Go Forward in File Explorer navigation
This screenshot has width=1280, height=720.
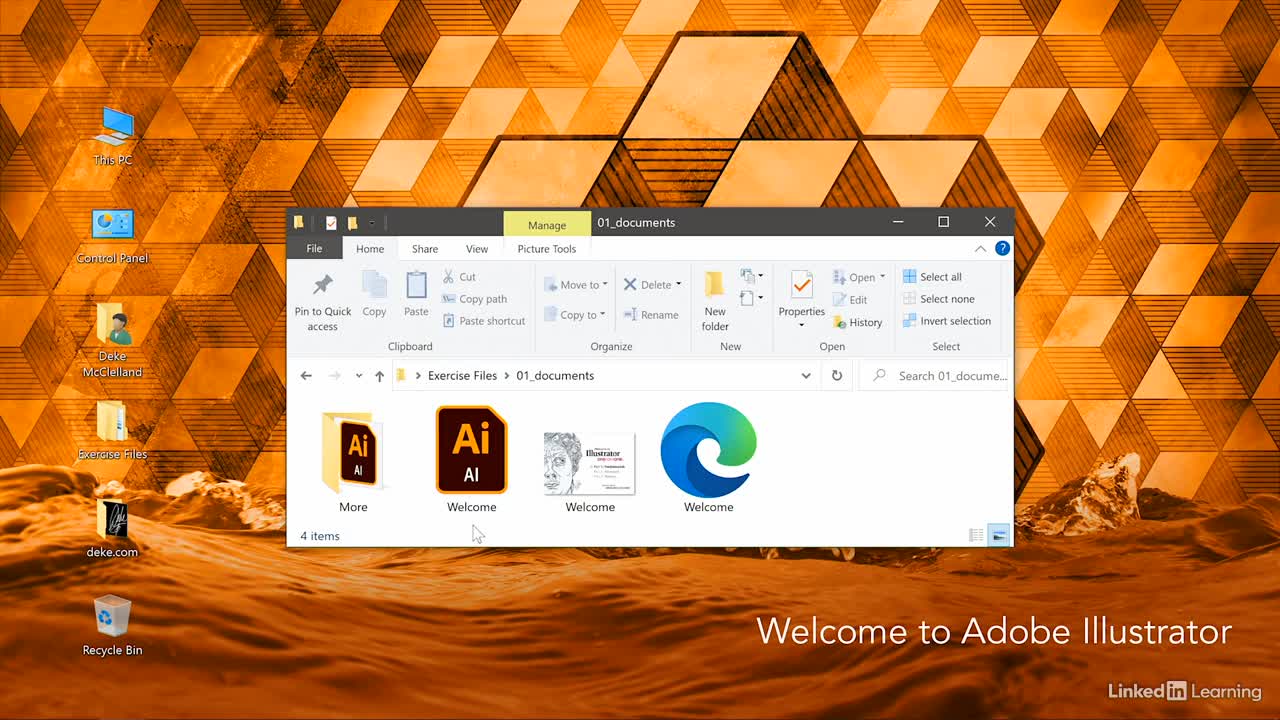[x=334, y=376]
